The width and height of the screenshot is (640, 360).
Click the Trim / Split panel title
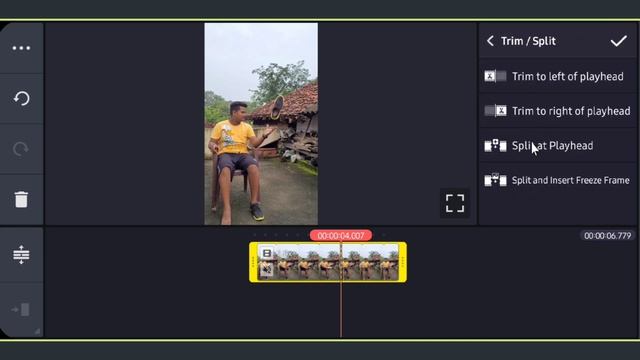(x=528, y=41)
